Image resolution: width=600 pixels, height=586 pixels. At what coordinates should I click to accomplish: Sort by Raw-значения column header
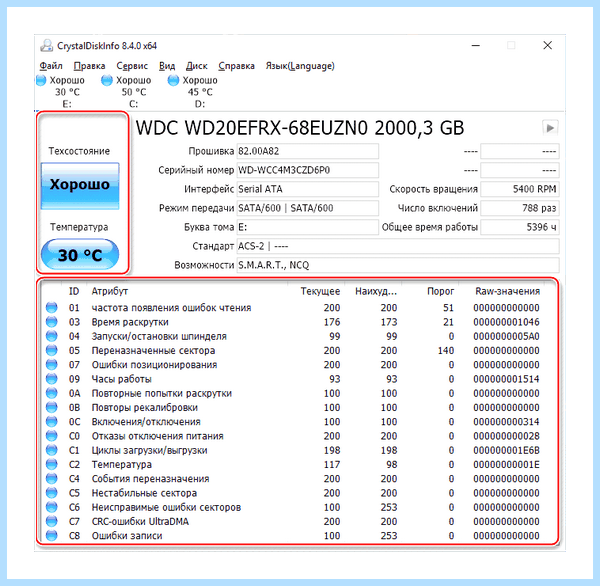click(502, 291)
